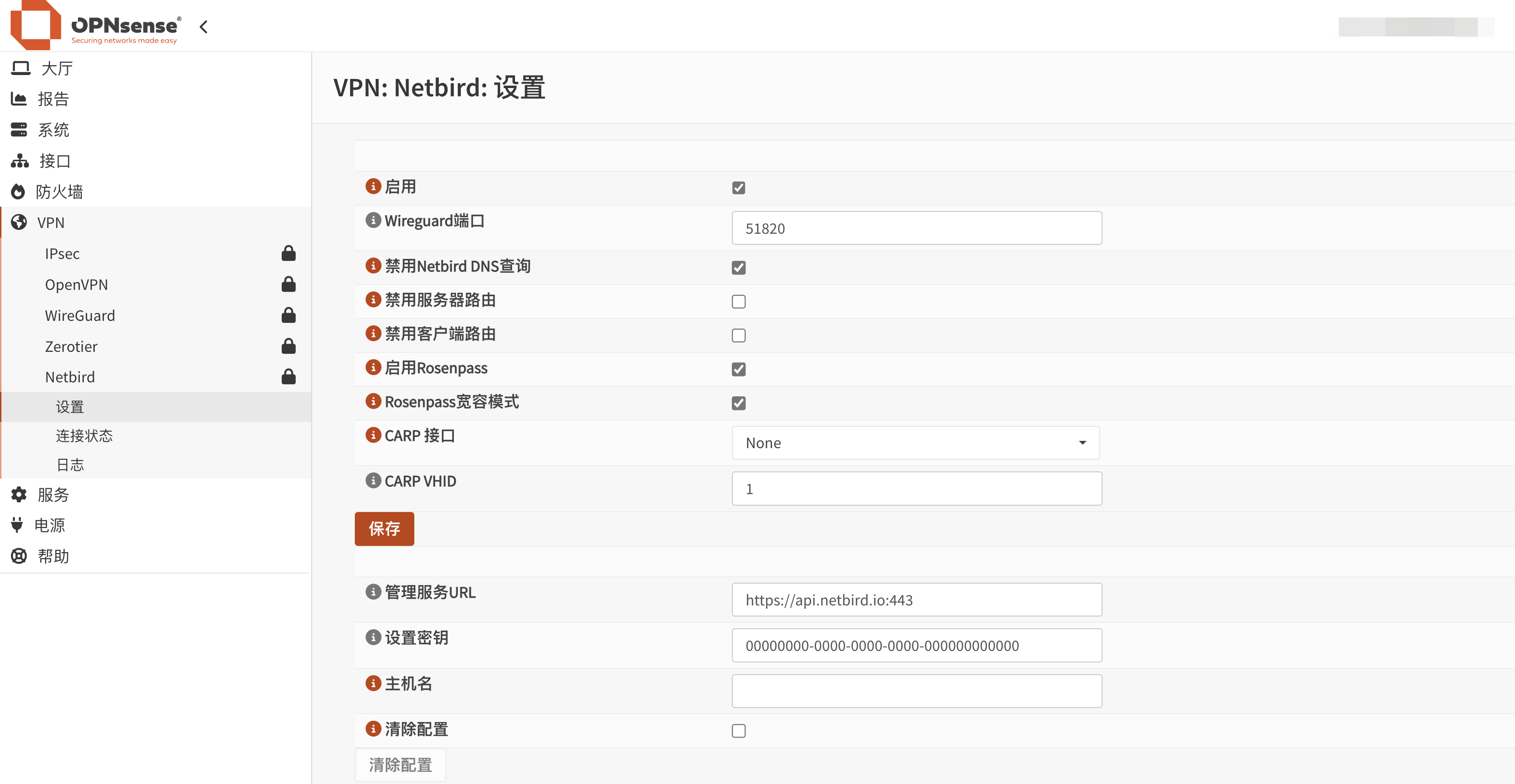Screen dimensions: 1515x784
Task: Click the grey 清除配置 button
Action: 400,765
